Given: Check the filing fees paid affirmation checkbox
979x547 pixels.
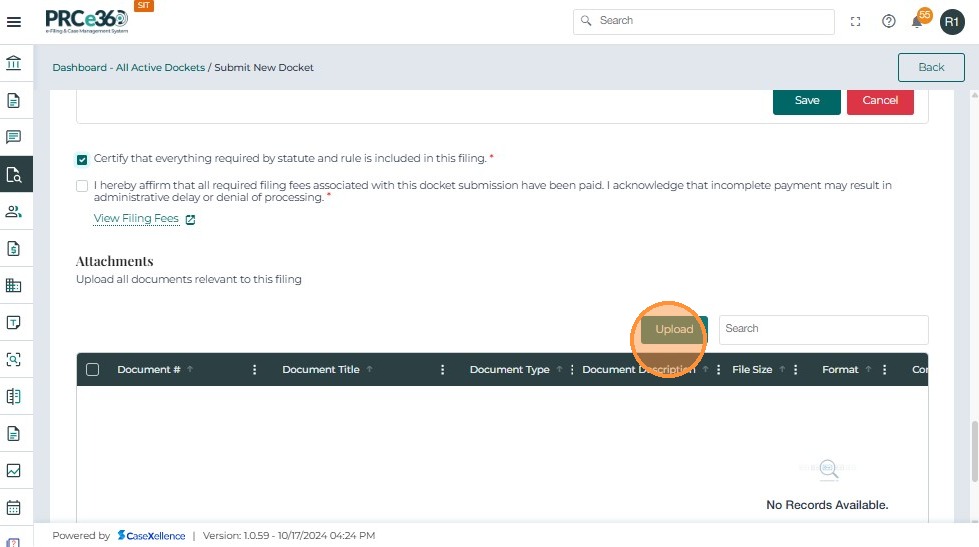Looking at the screenshot, I should point(82,186).
